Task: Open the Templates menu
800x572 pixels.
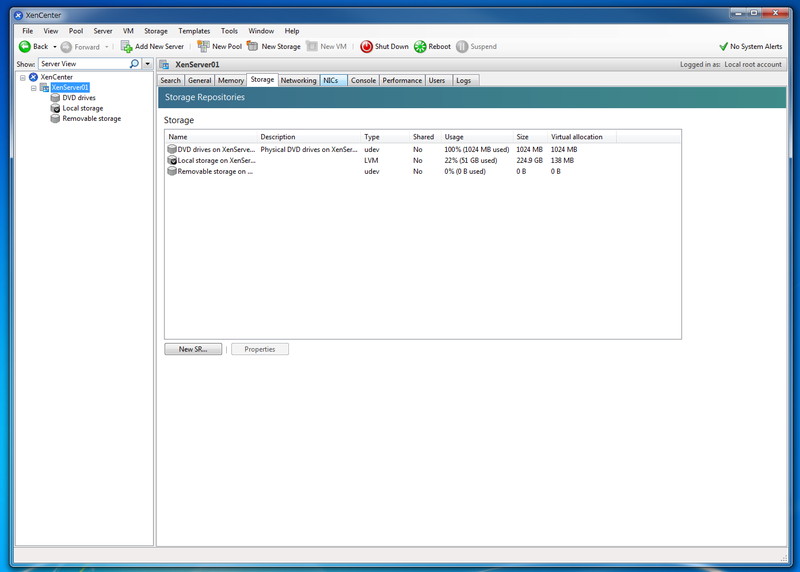Action: (194, 31)
